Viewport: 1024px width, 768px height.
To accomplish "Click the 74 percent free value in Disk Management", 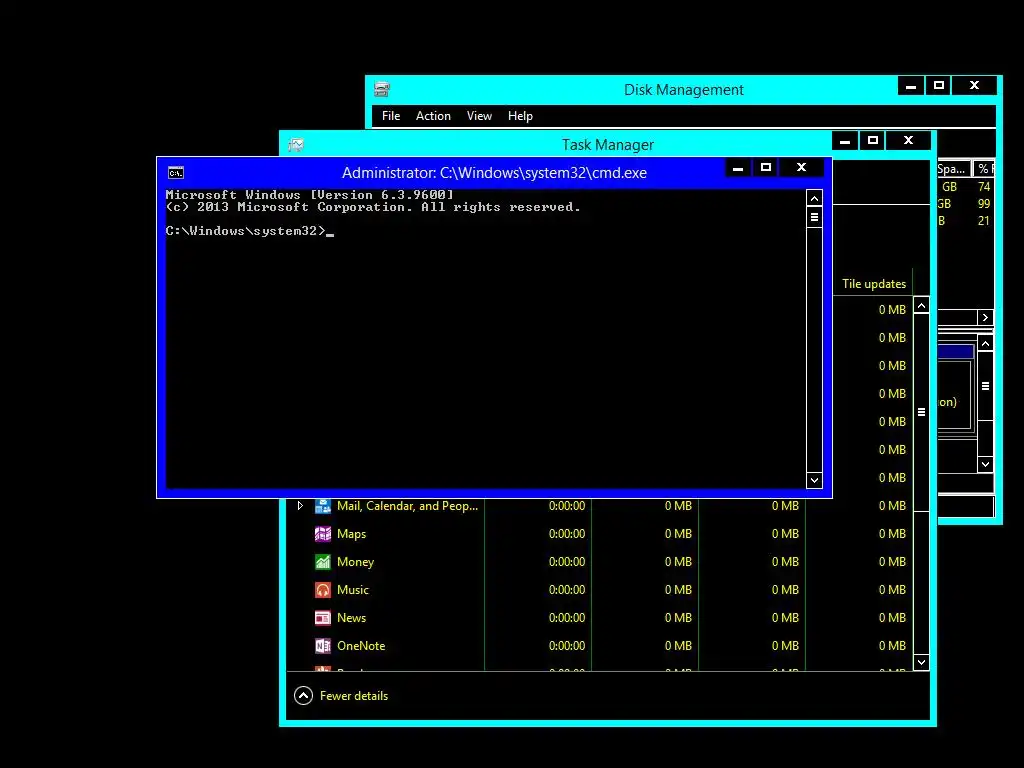I will point(984,187).
